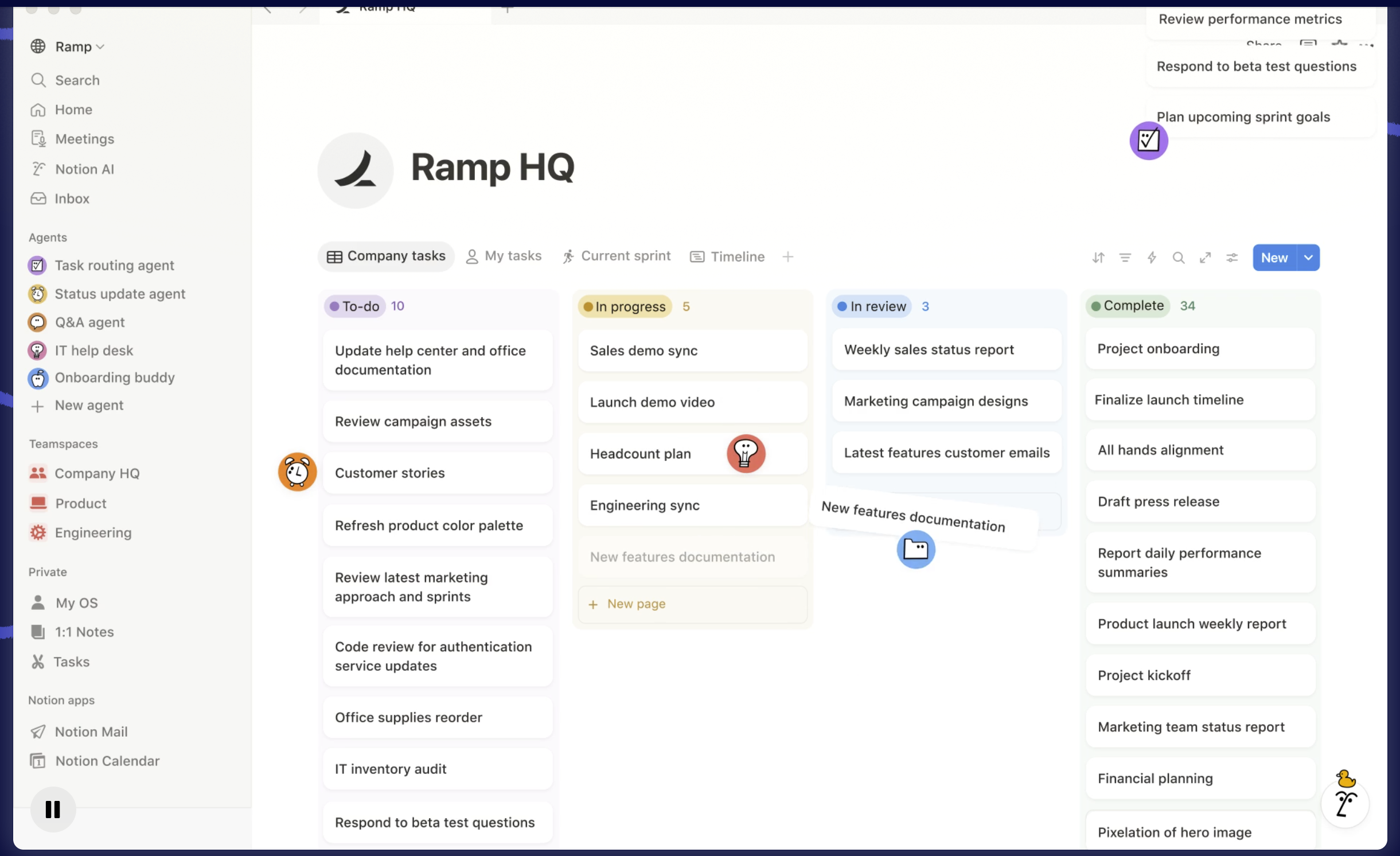
Task: Click the In review status column header
Action: point(872,306)
